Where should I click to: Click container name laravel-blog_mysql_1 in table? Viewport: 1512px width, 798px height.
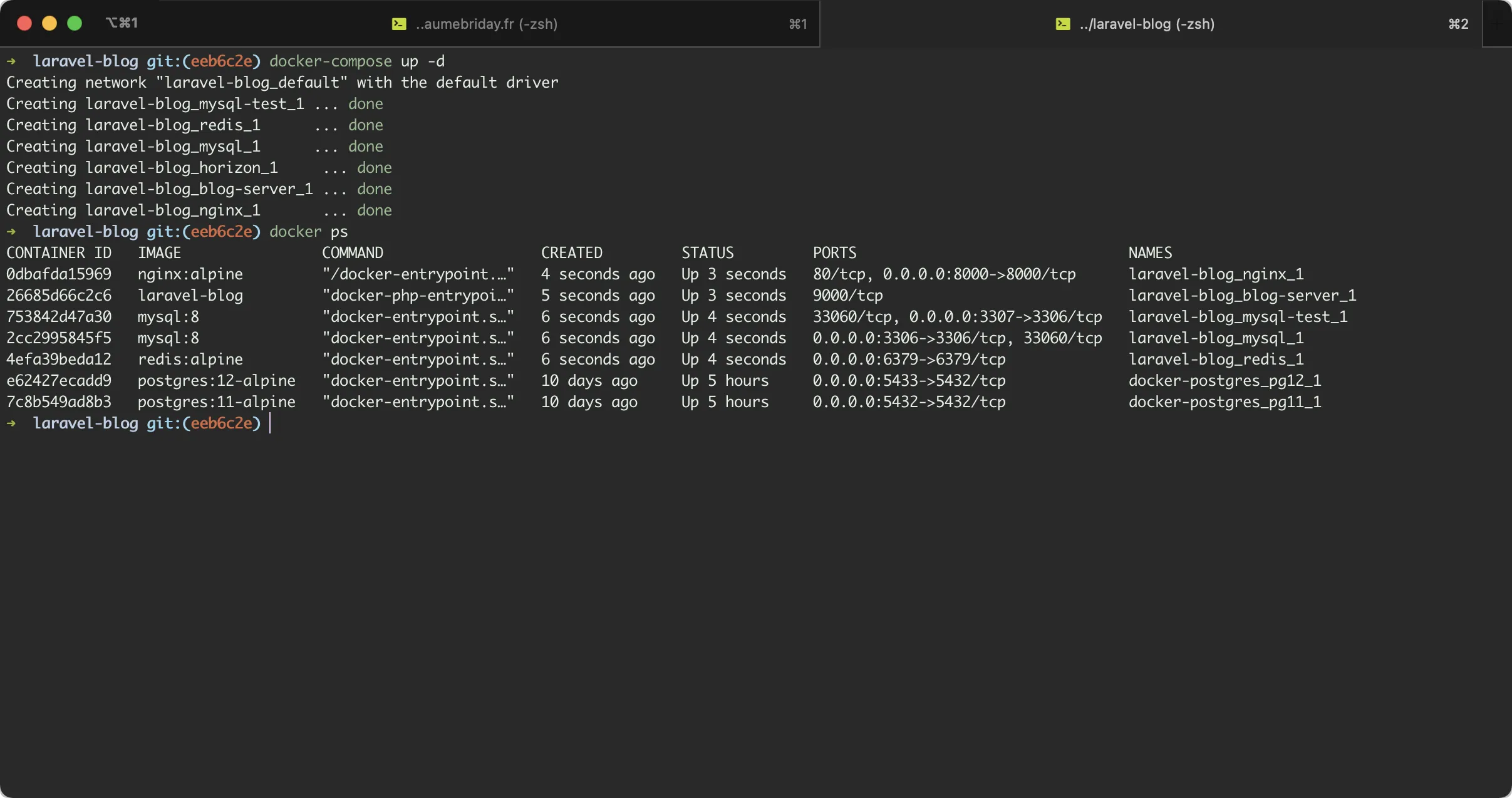click(1216, 338)
